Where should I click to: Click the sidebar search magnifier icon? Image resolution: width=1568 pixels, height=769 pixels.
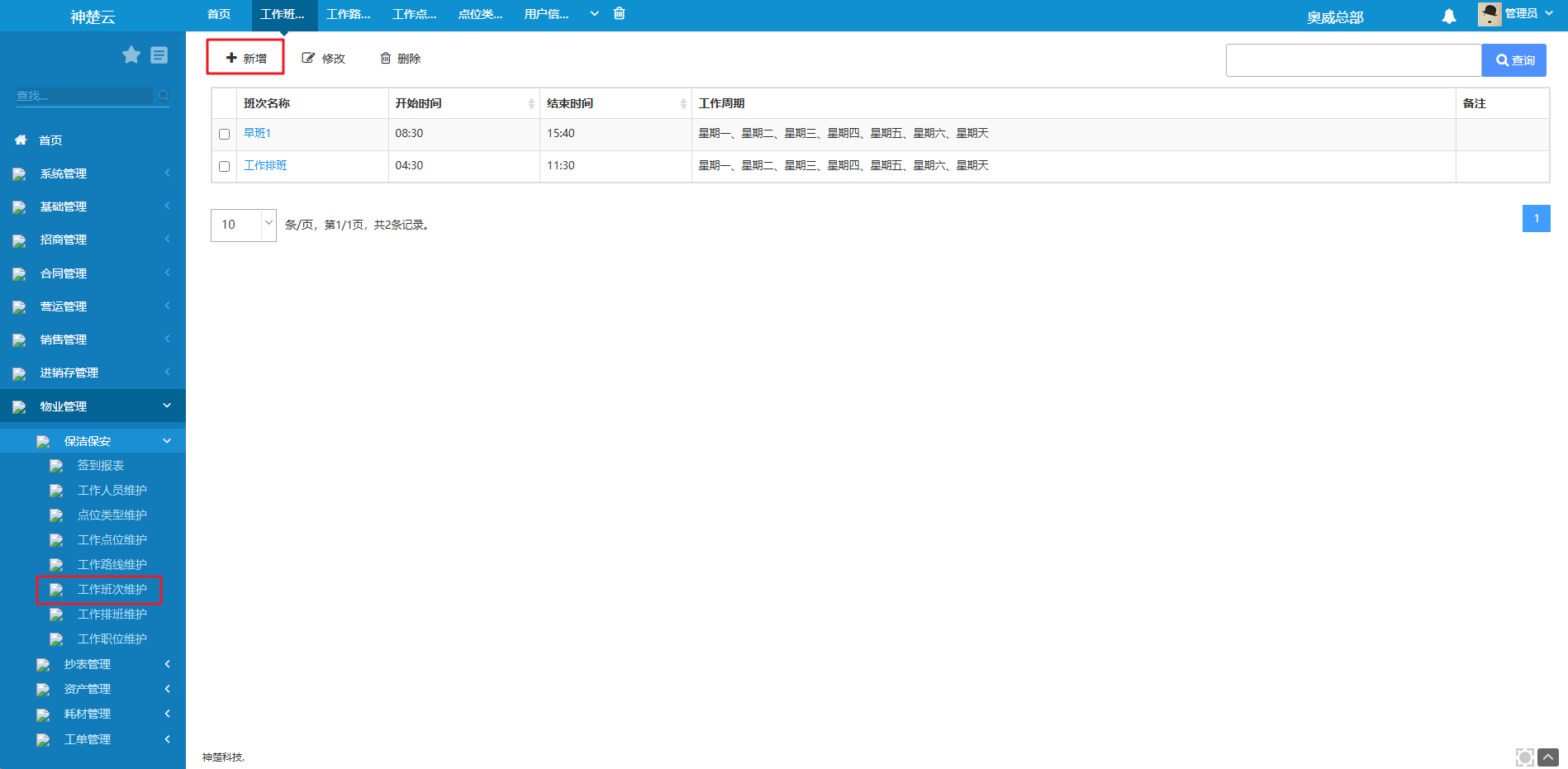pyautogui.click(x=164, y=96)
